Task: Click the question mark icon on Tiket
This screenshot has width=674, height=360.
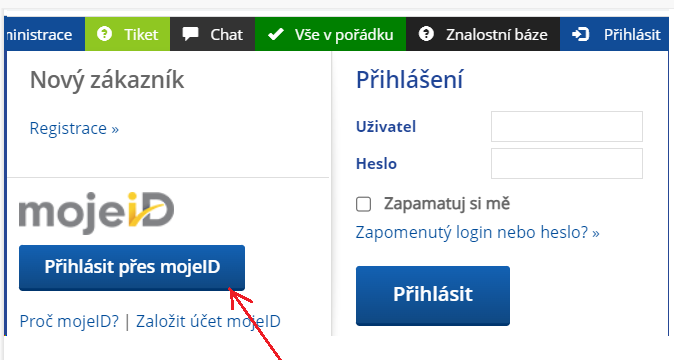Action: (104, 34)
